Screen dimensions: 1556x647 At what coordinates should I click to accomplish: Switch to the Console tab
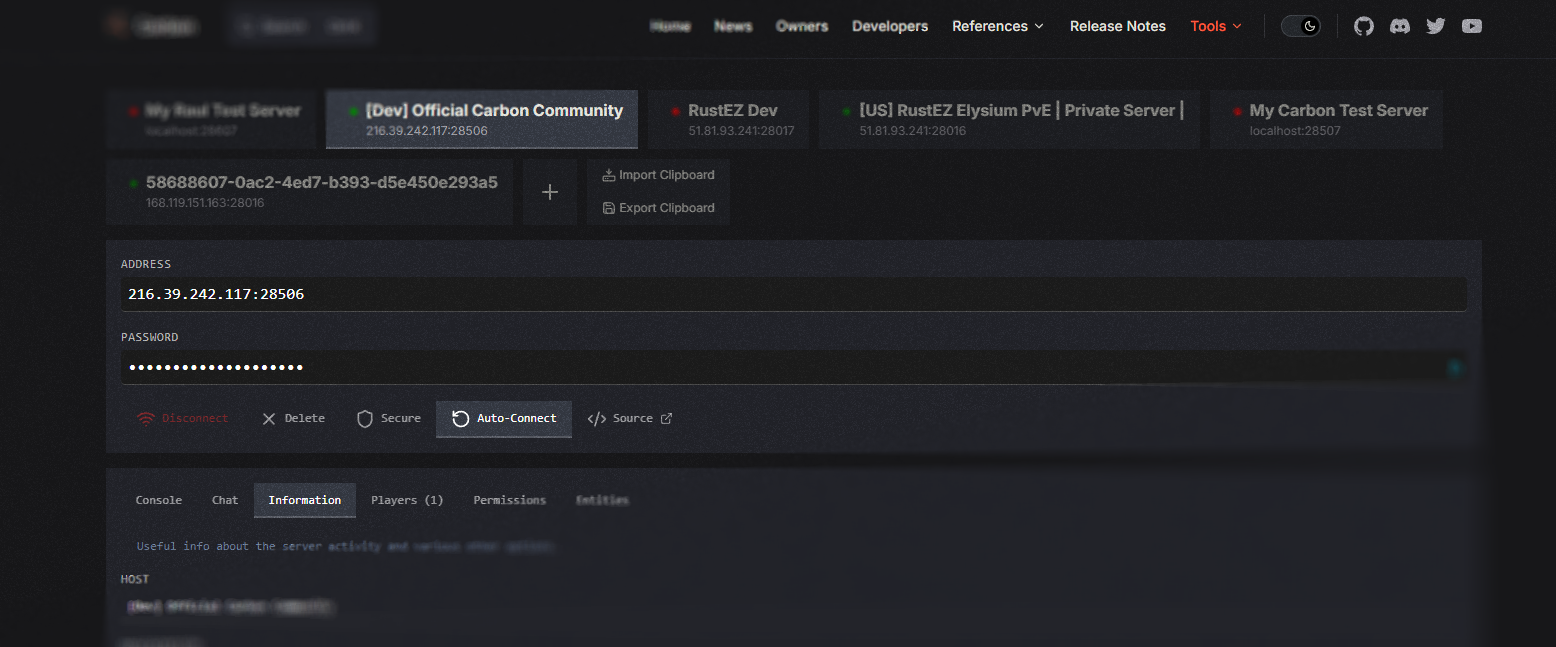(159, 500)
